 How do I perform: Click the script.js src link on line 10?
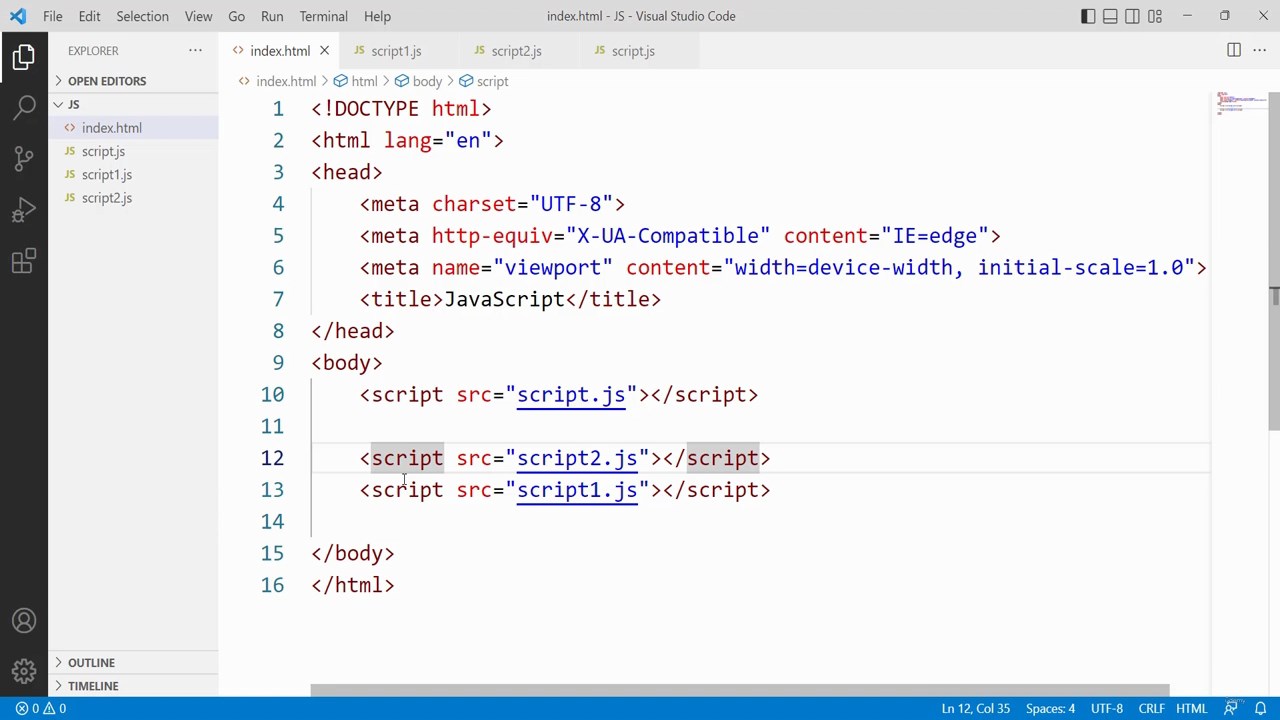tap(571, 395)
